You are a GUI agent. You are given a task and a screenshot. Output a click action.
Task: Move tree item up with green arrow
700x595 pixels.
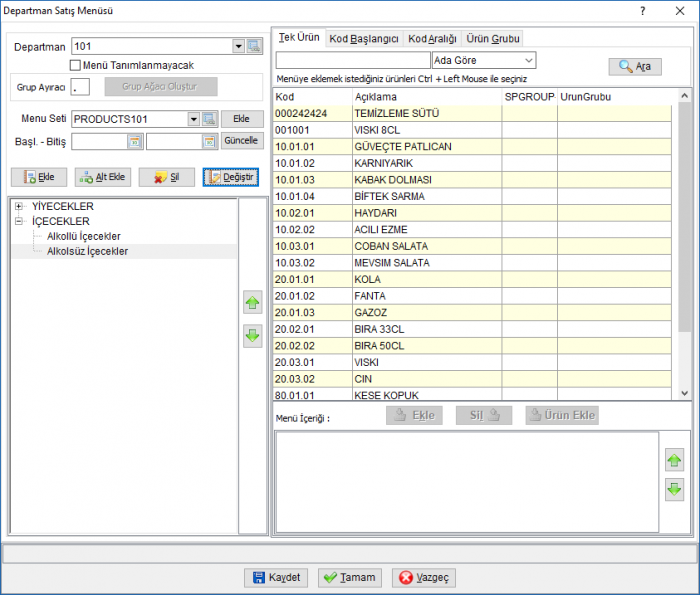click(253, 303)
